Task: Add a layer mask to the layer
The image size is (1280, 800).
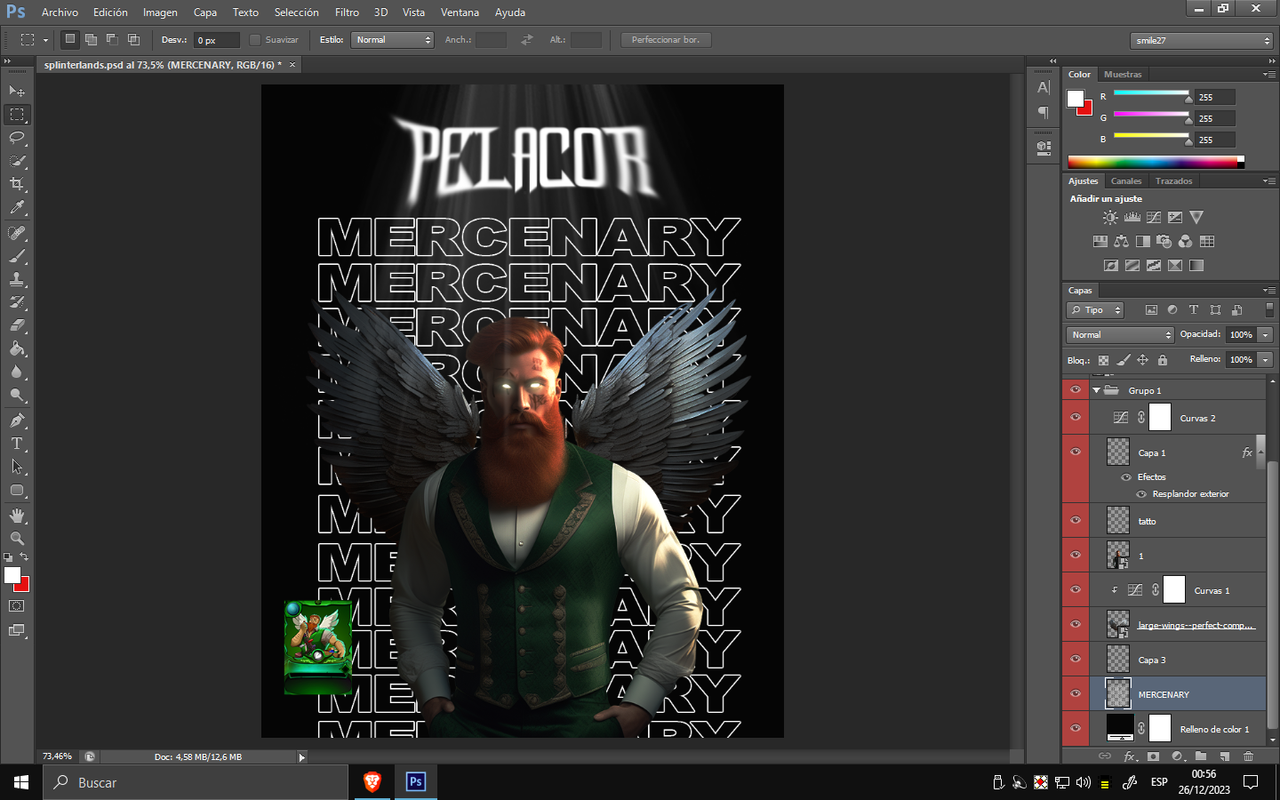Action: 1153,757
